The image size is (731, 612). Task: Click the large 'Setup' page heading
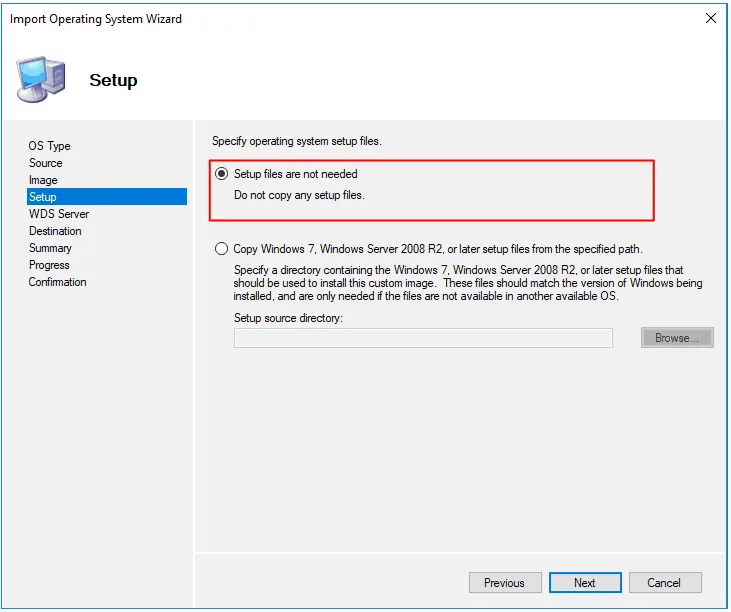[113, 80]
